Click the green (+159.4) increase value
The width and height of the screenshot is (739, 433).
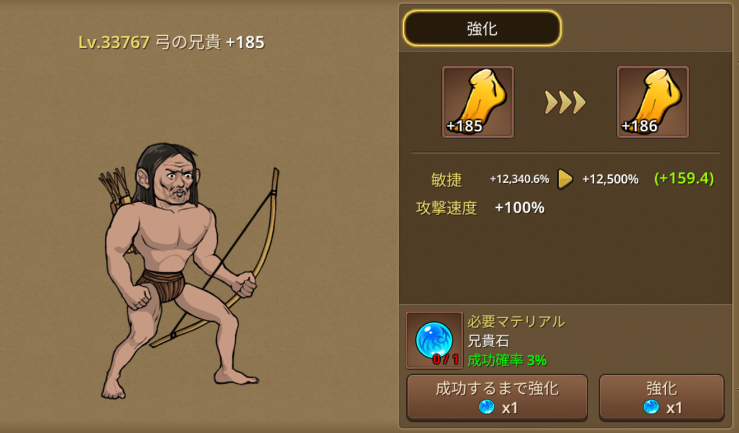pyautogui.click(x=684, y=178)
